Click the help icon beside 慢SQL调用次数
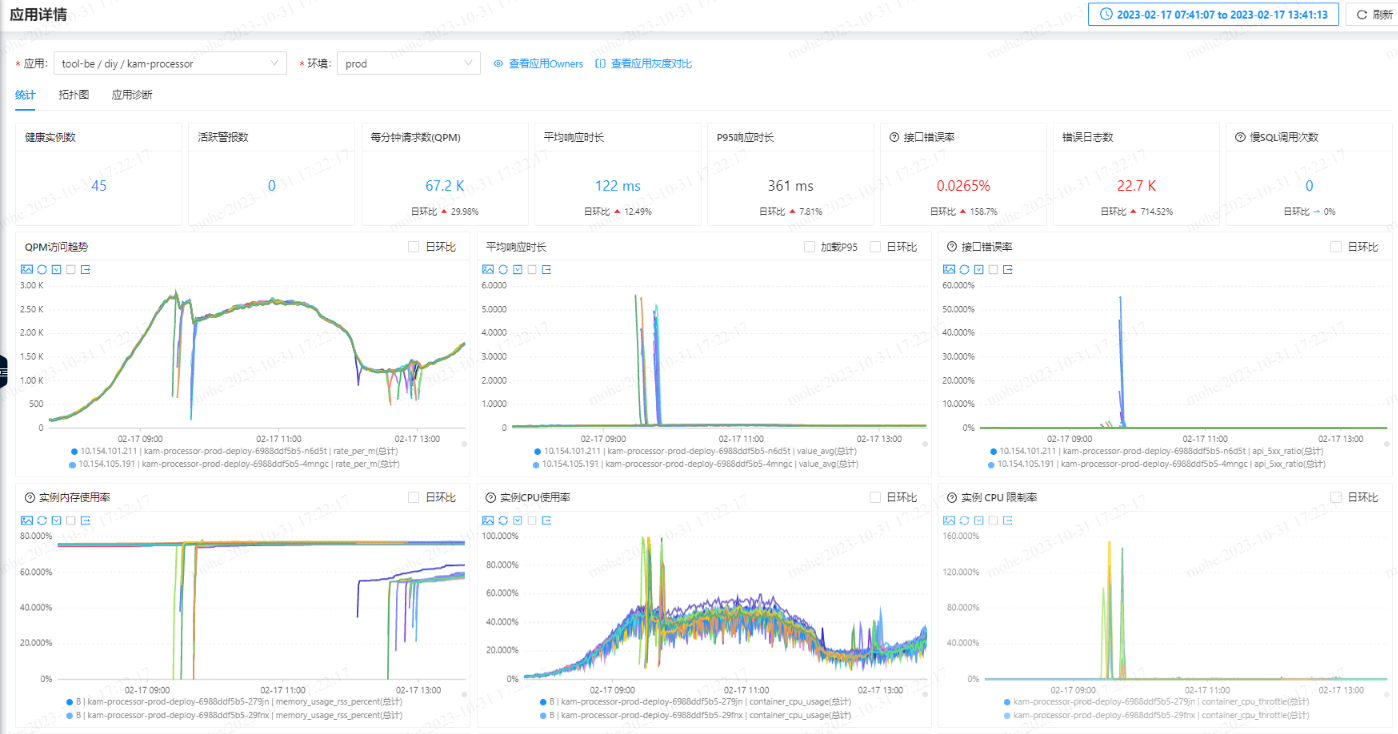This screenshot has height=734, width=1398. 1241,137
